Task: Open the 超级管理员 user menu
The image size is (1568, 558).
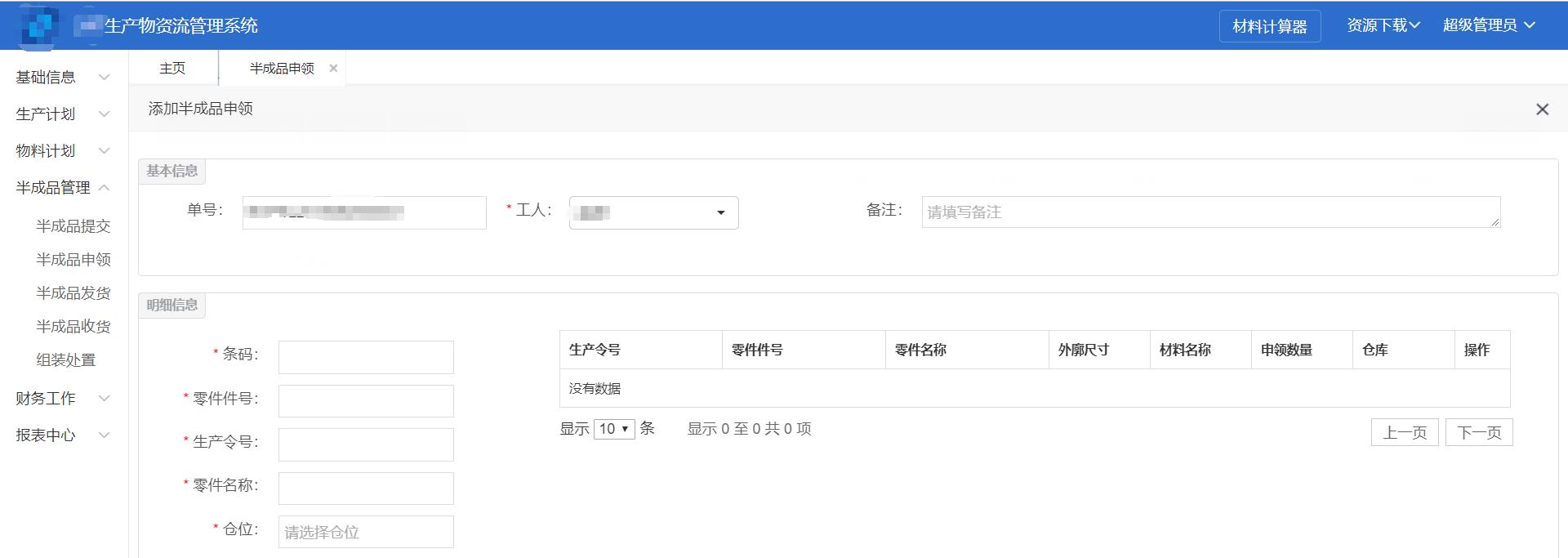Action: [1488, 25]
